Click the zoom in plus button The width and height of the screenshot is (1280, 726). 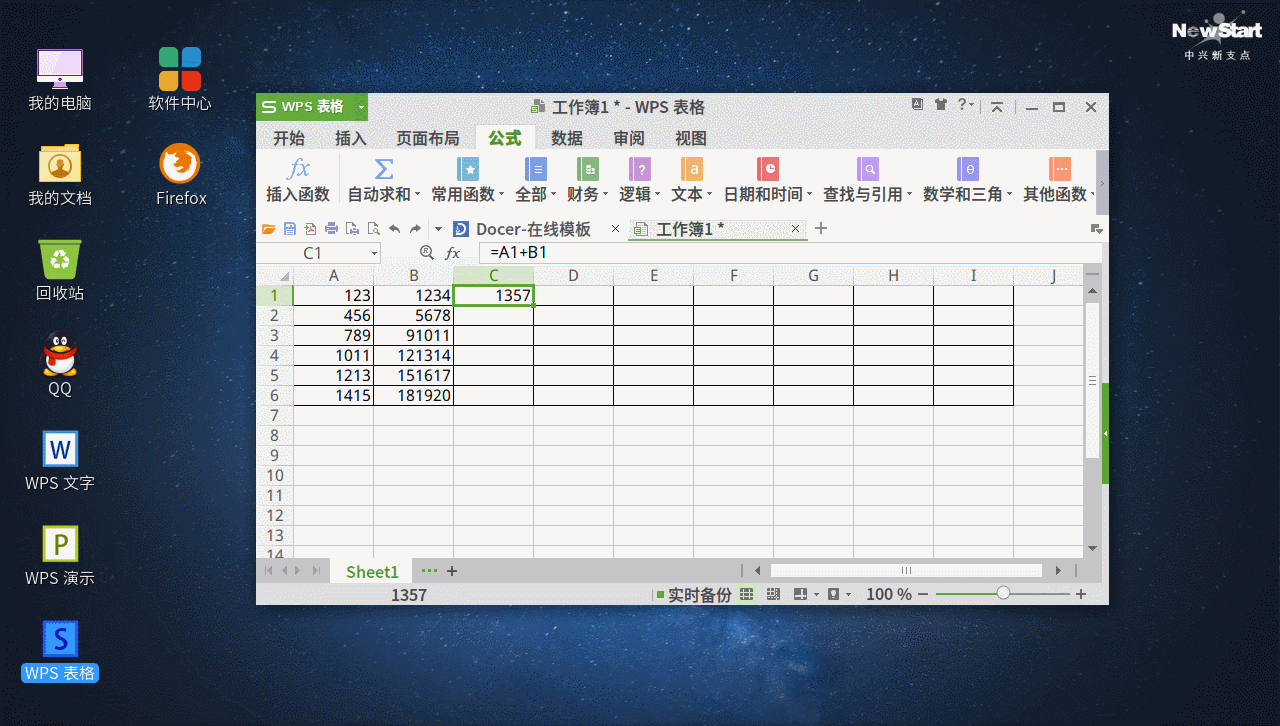coord(1081,594)
